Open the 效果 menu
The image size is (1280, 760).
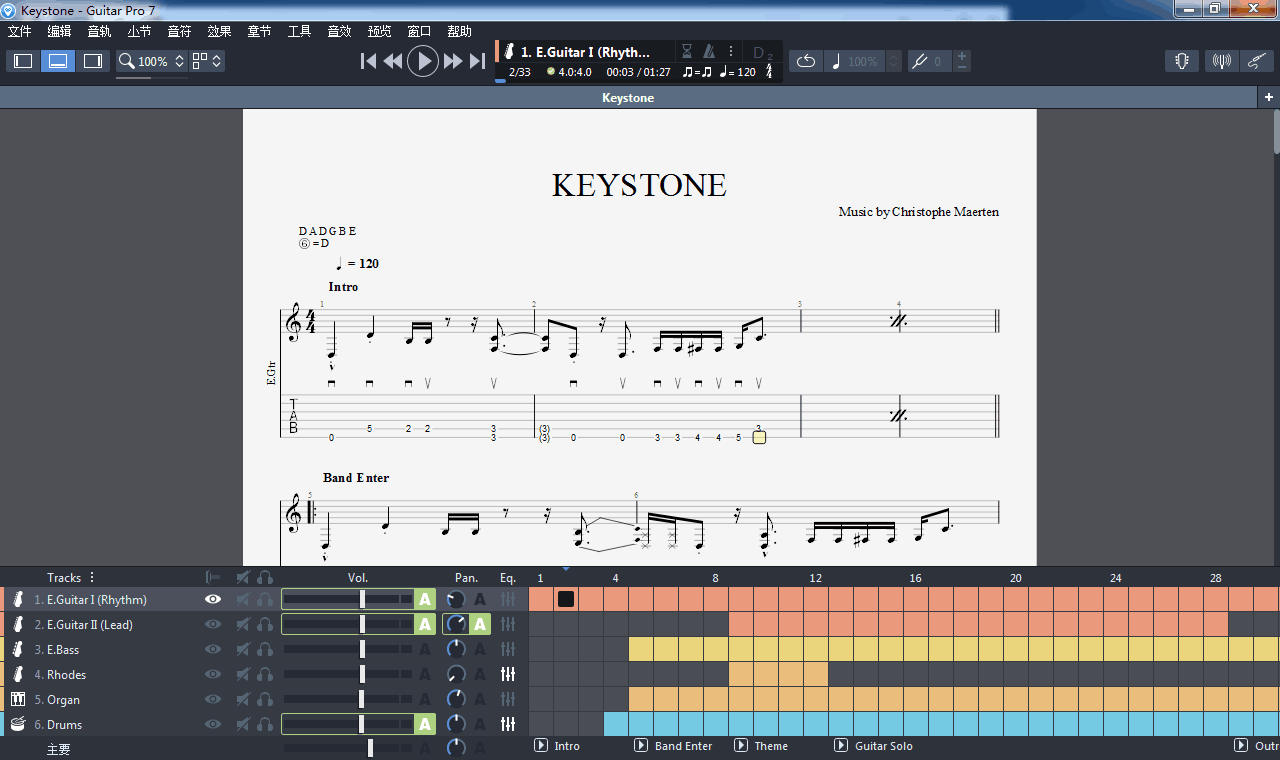(x=219, y=31)
